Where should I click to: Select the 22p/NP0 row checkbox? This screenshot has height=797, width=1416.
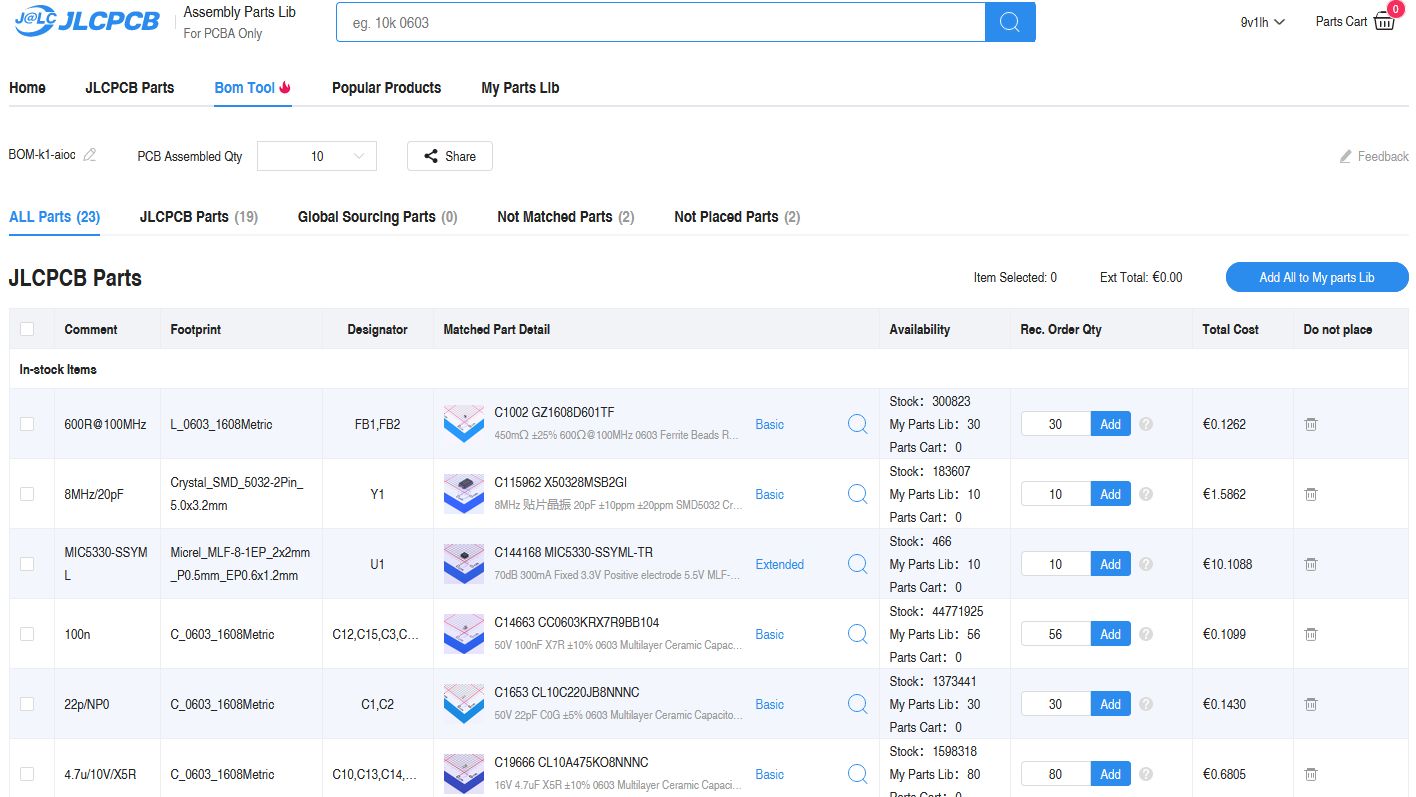tap(27, 704)
